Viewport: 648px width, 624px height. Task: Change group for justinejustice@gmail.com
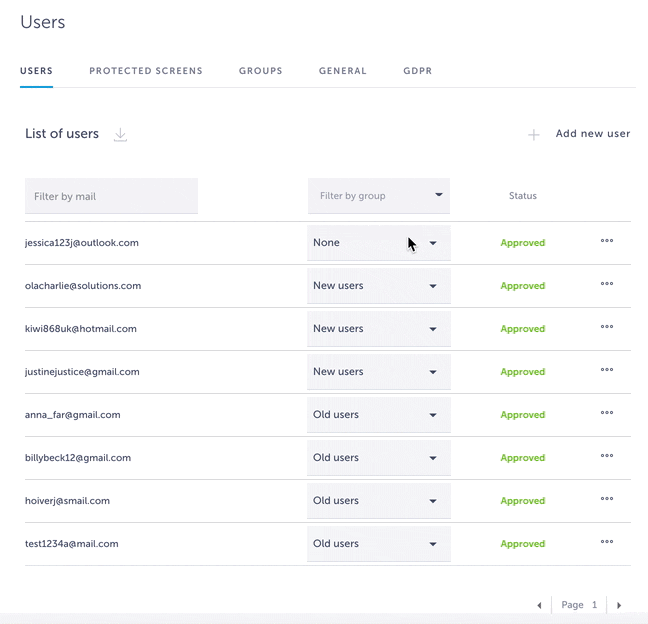click(x=379, y=372)
